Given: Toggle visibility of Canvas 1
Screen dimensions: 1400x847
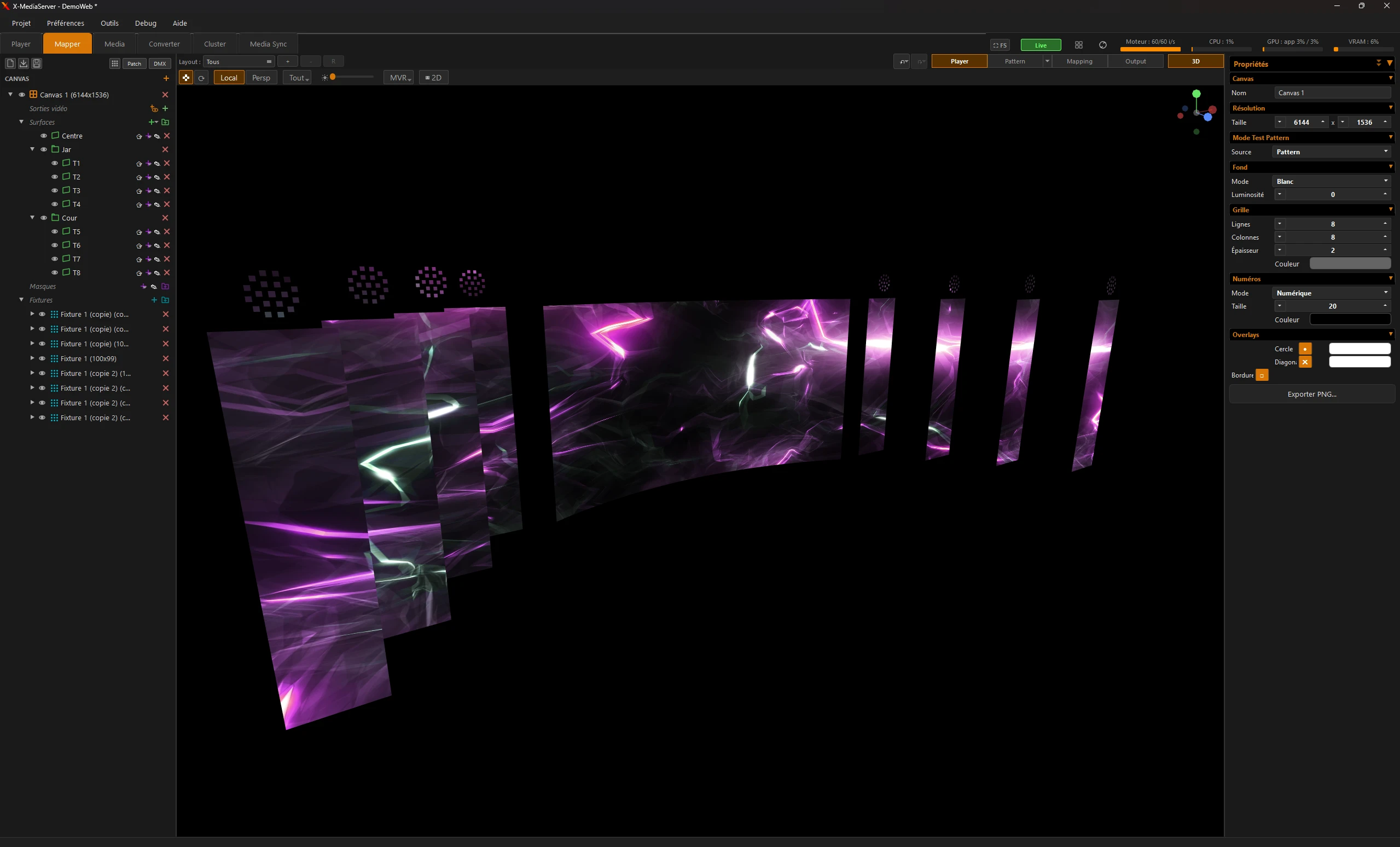Looking at the screenshot, I should (21, 95).
